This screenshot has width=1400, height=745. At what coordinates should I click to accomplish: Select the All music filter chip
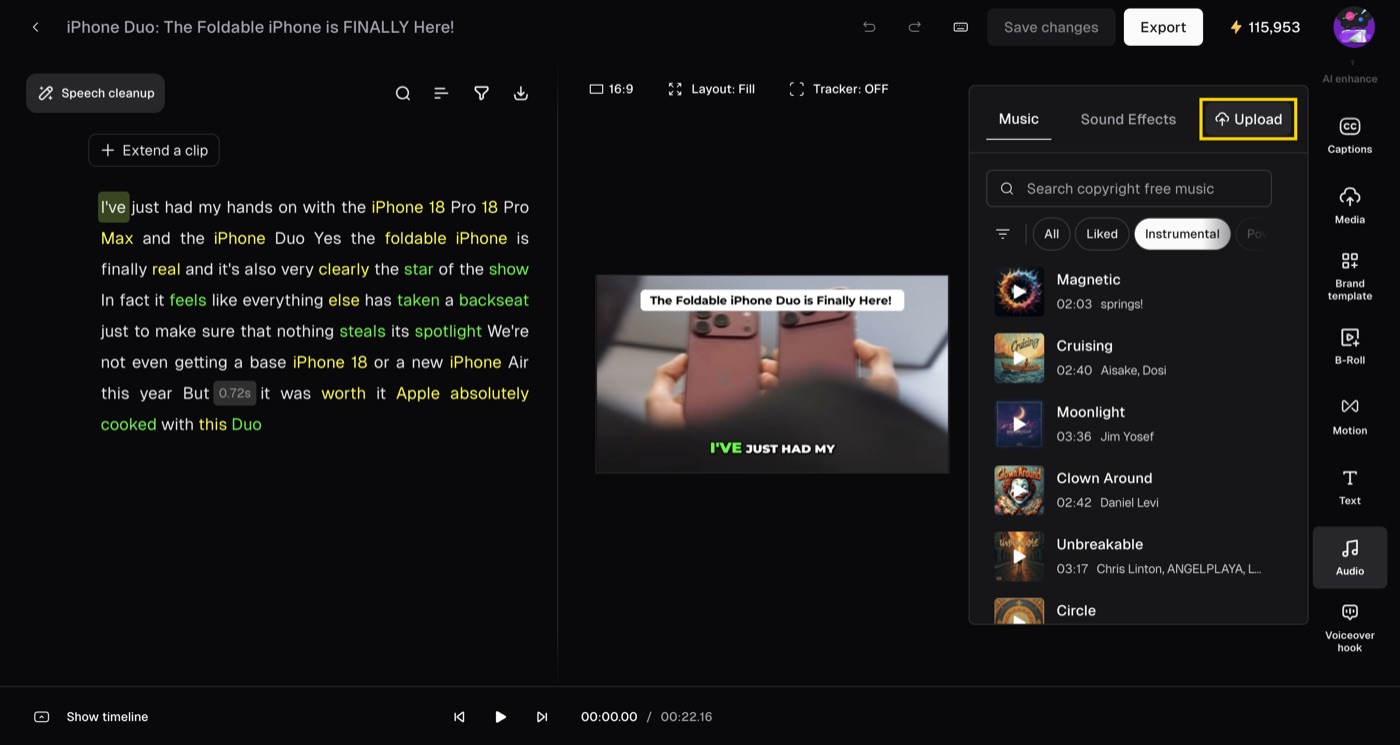(x=1051, y=234)
